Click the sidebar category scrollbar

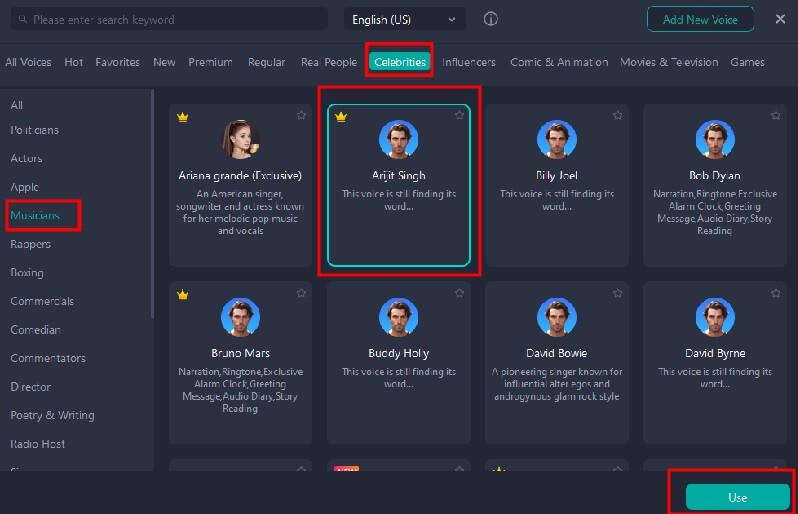tap(152, 204)
